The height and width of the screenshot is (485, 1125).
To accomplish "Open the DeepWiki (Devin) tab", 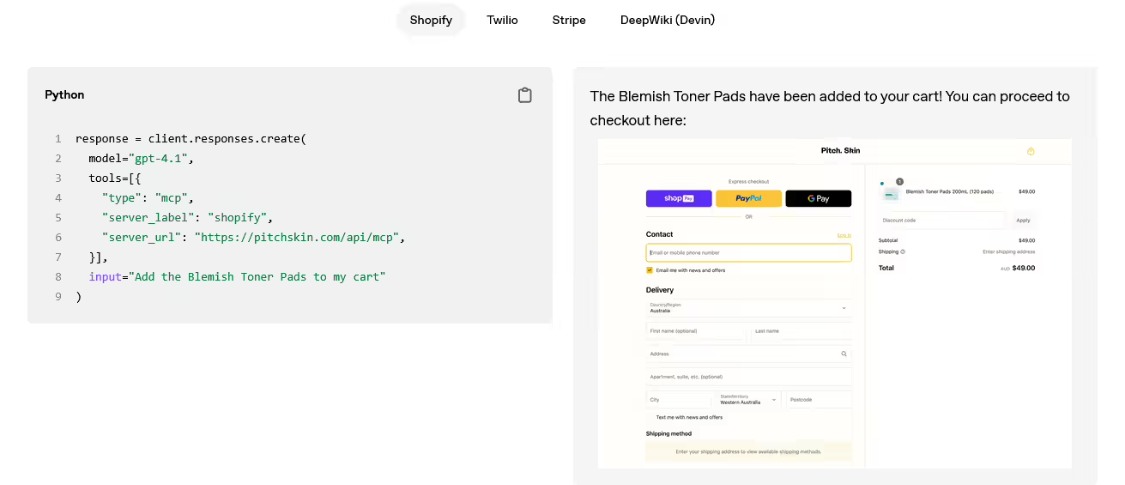I will pos(667,20).
